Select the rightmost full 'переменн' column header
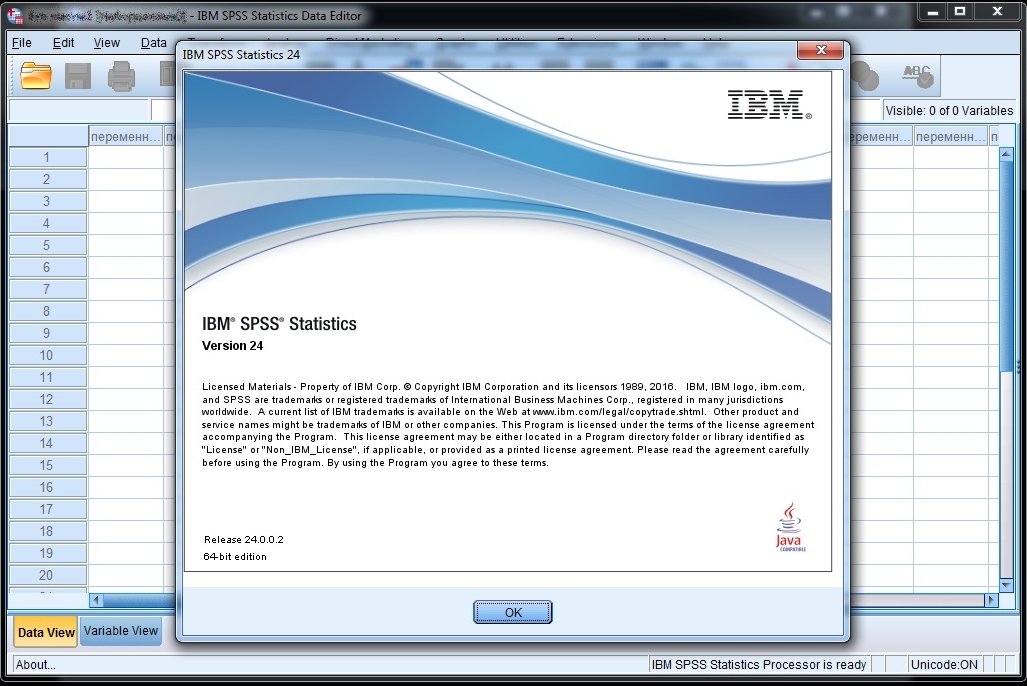 (950, 137)
